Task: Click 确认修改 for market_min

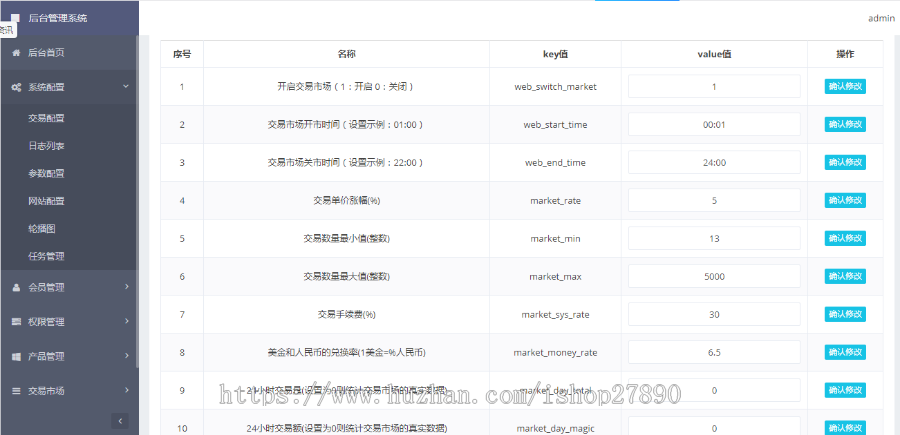Action: 845,238
